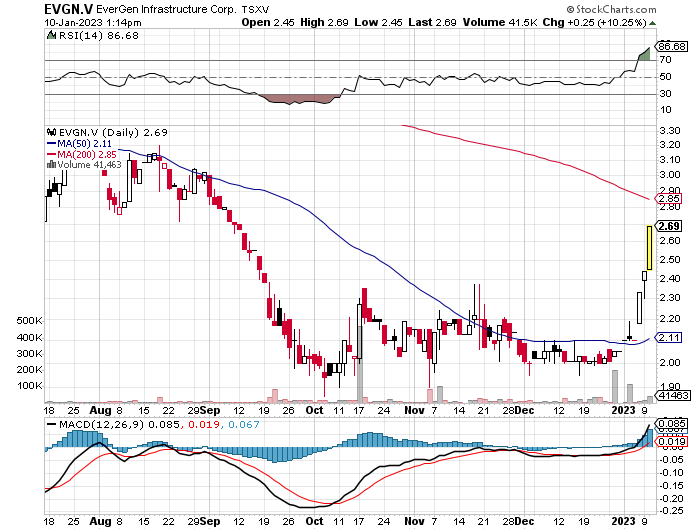Screen dimensions: 700x530
Task: Click the MA(200) 2.85 legend entry
Action: tap(82, 154)
